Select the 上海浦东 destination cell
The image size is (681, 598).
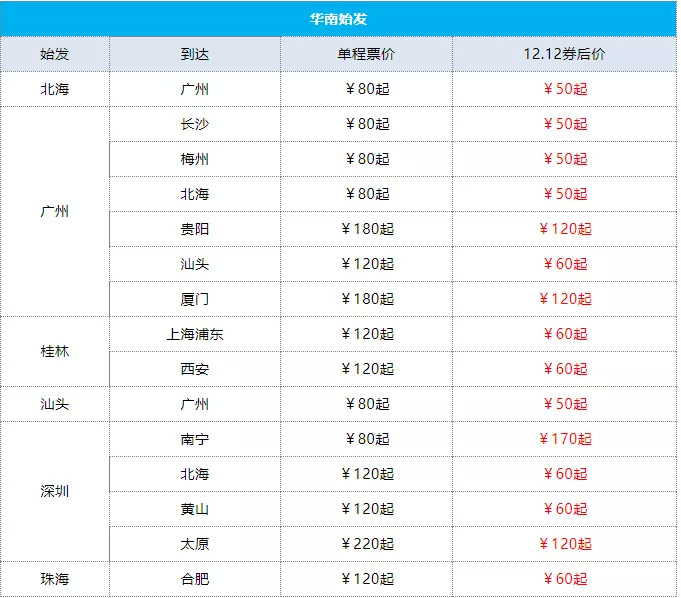tap(195, 334)
